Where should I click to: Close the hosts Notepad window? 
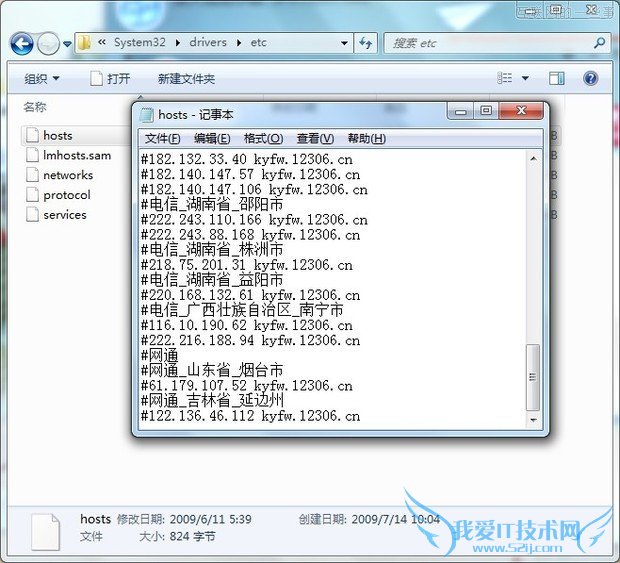coord(521,111)
